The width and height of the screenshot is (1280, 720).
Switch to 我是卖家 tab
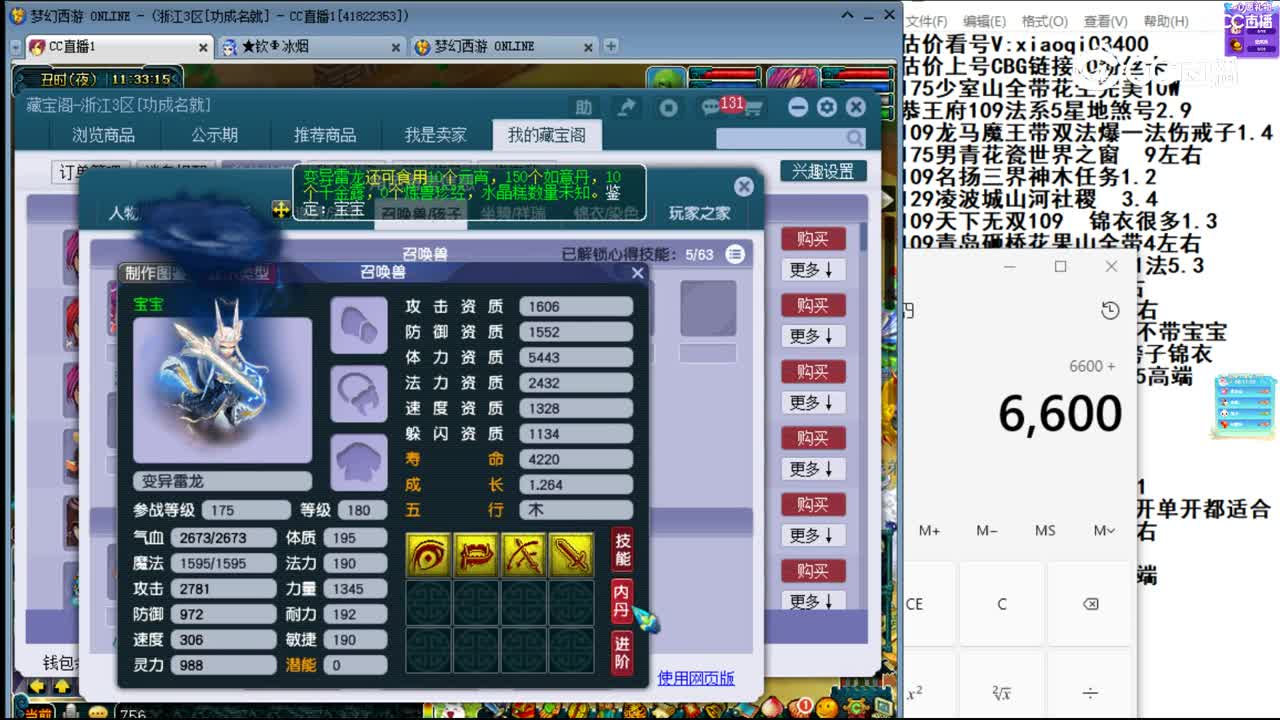(435, 135)
